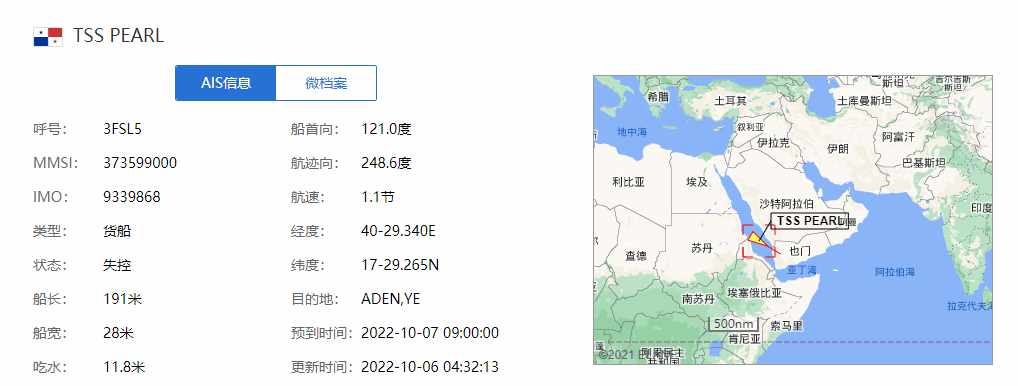Image resolution: width=1018 pixels, height=386 pixels.
Task: Click 阿拉伯海 label on the map
Action: [x=895, y=272]
